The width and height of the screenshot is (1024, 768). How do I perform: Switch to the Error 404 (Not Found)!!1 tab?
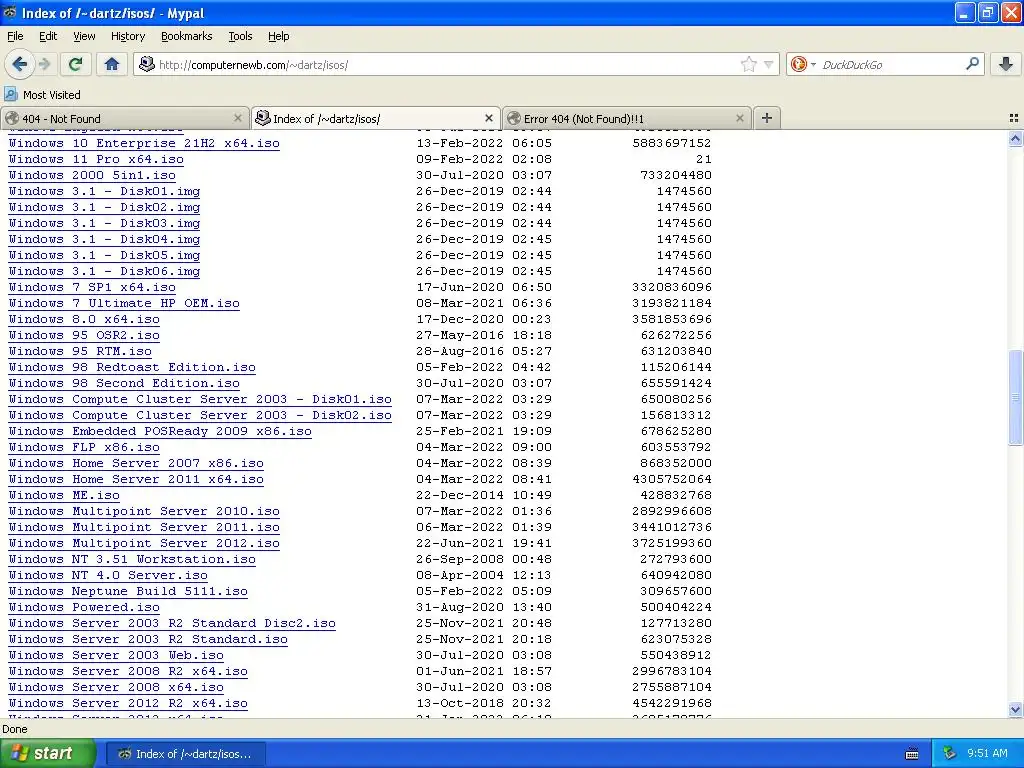pyautogui.click(x=626, y=118)
